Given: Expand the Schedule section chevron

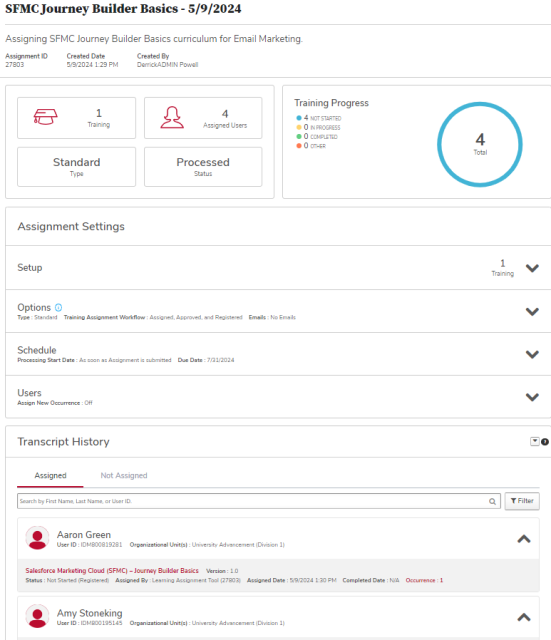Looking at the screenshot, I should 532,354.
